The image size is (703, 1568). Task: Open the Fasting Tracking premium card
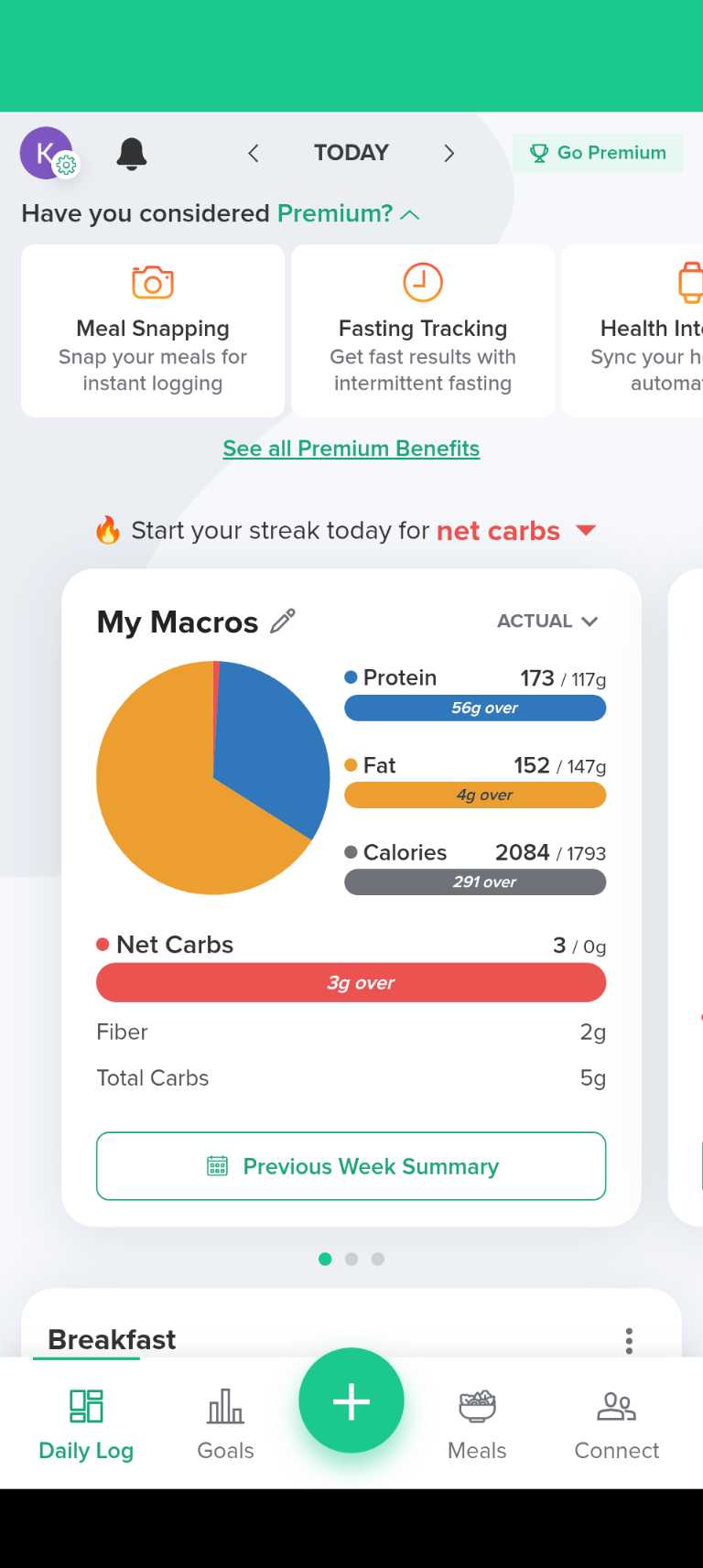coord(423,331)
